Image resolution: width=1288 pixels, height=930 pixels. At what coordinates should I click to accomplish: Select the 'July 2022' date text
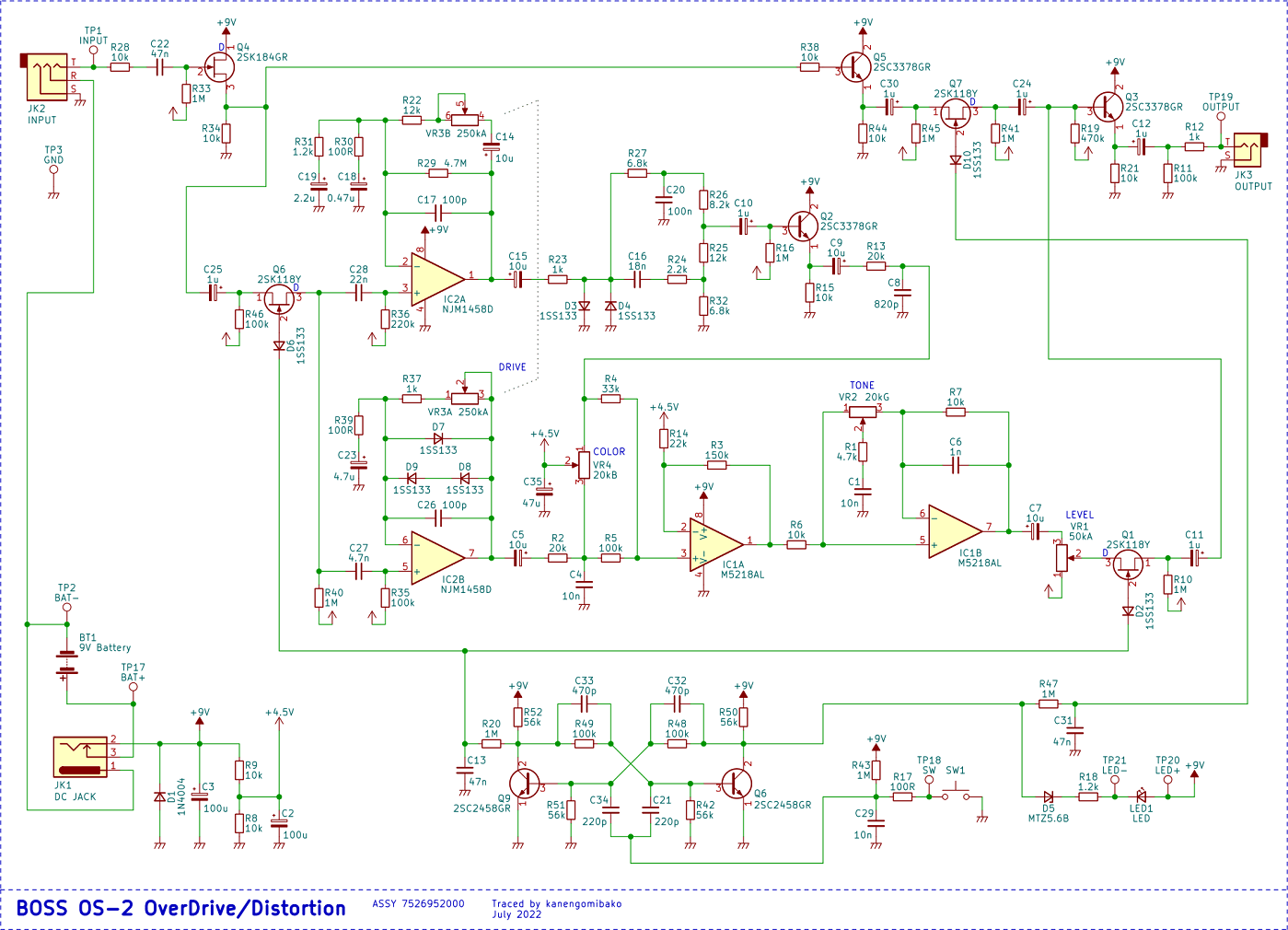[x=516, y=914]
